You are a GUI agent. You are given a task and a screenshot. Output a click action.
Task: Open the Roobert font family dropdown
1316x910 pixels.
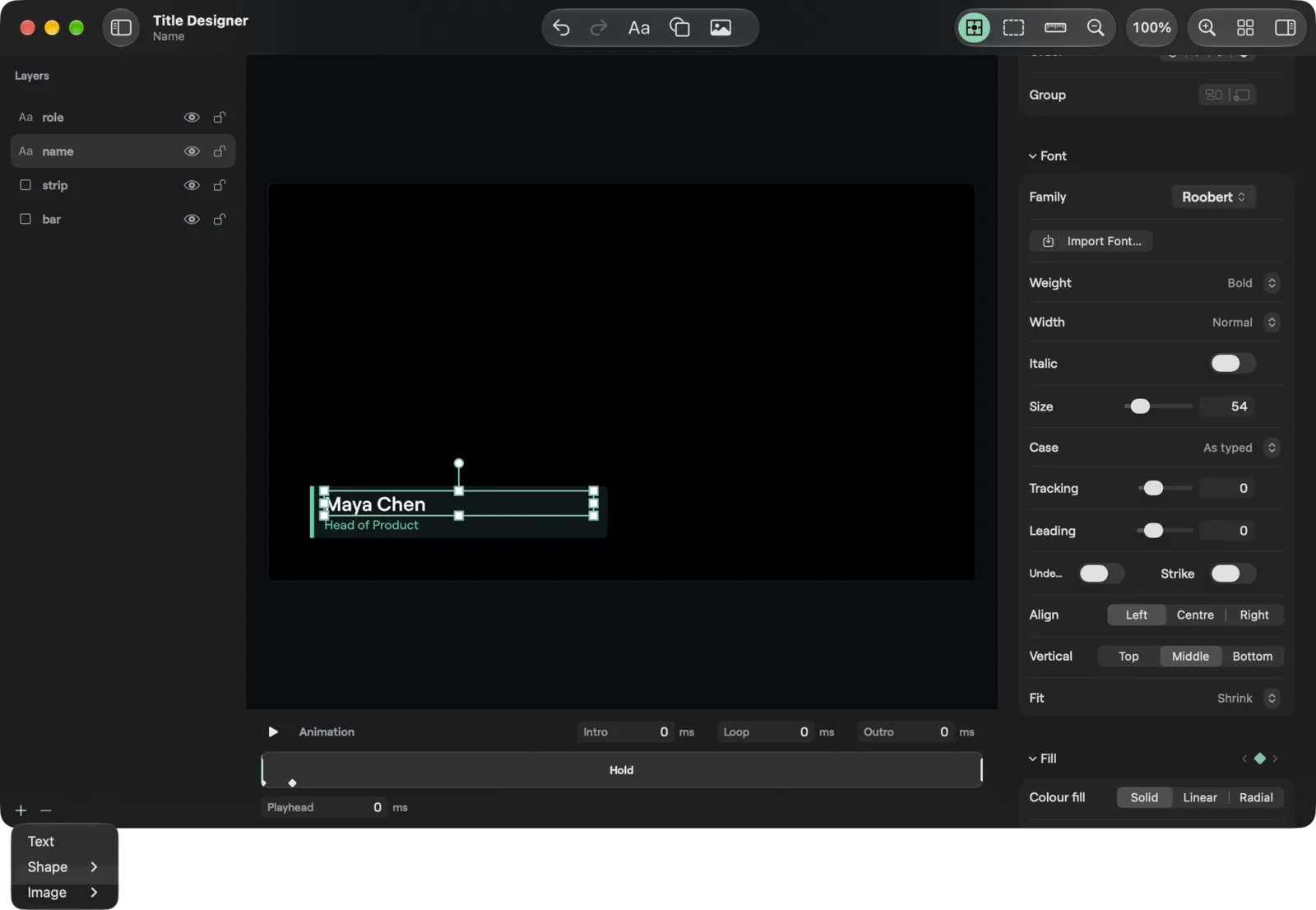(x=1213, y=197)
